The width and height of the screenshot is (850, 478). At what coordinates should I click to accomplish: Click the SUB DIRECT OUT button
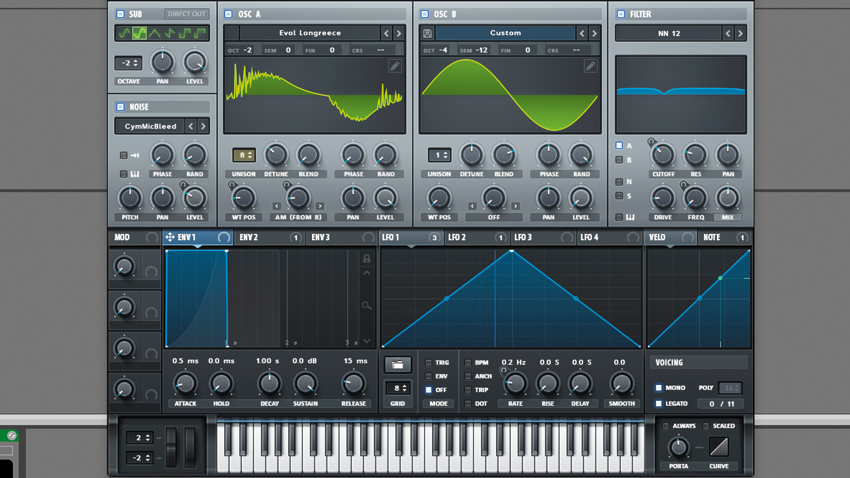point(186,14)
